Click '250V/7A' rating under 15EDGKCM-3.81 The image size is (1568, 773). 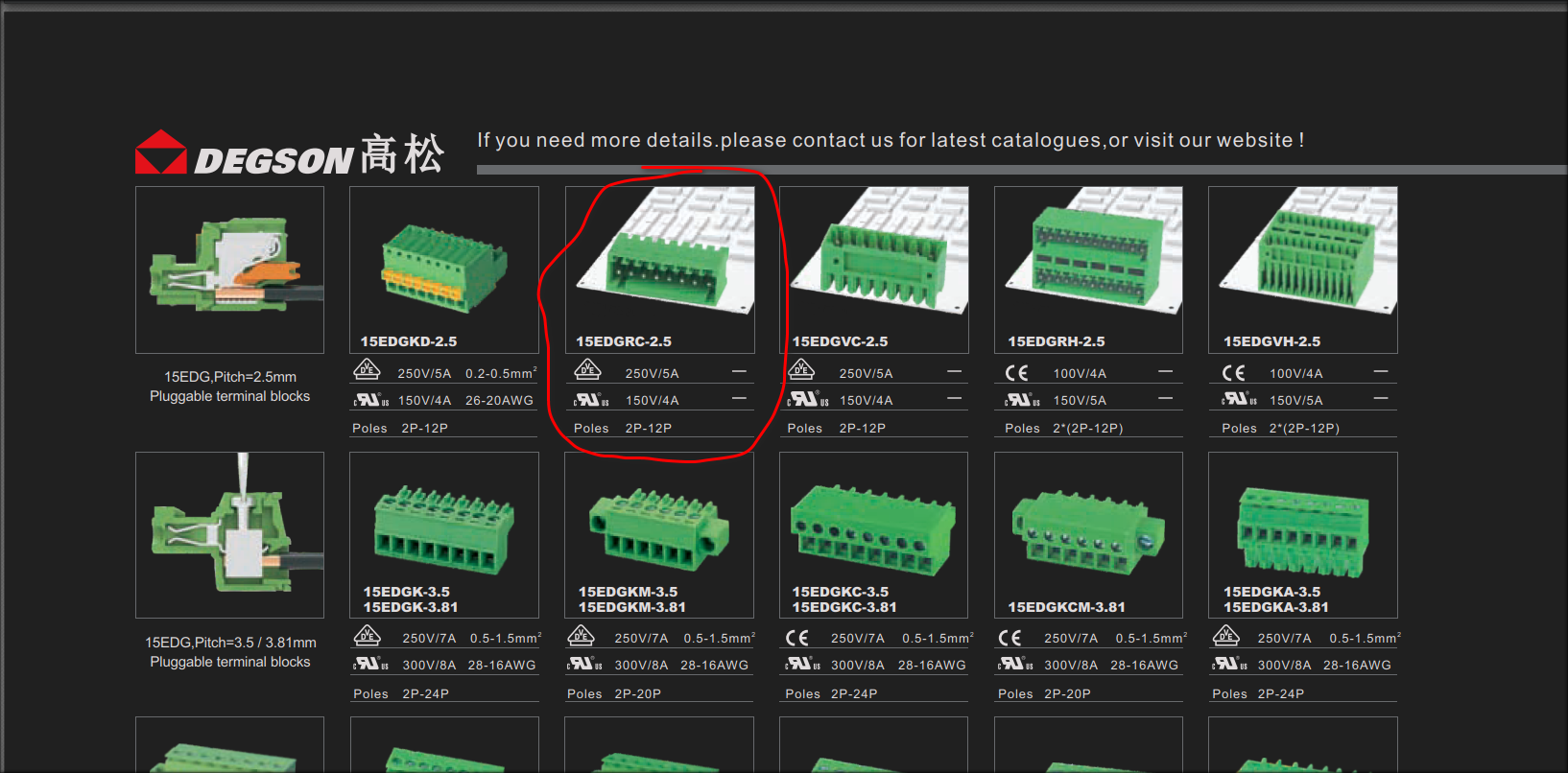tap(1071, 639)
